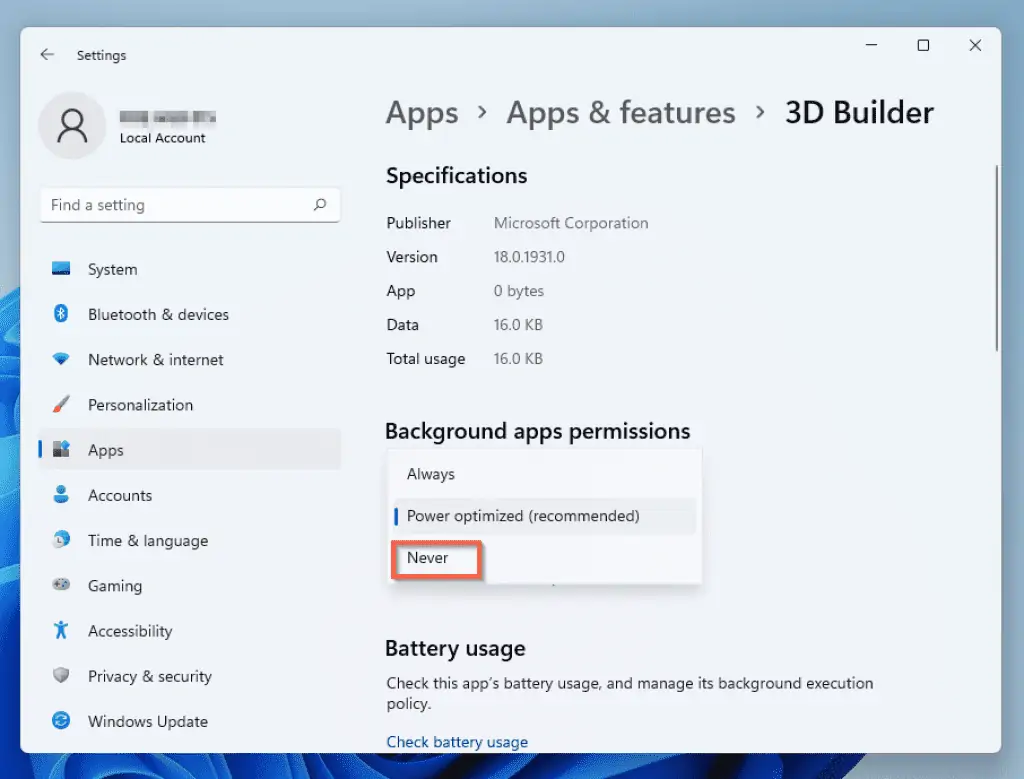1024x779 pixels.
Task: Open the Check battery usage link
Action: 457,742
